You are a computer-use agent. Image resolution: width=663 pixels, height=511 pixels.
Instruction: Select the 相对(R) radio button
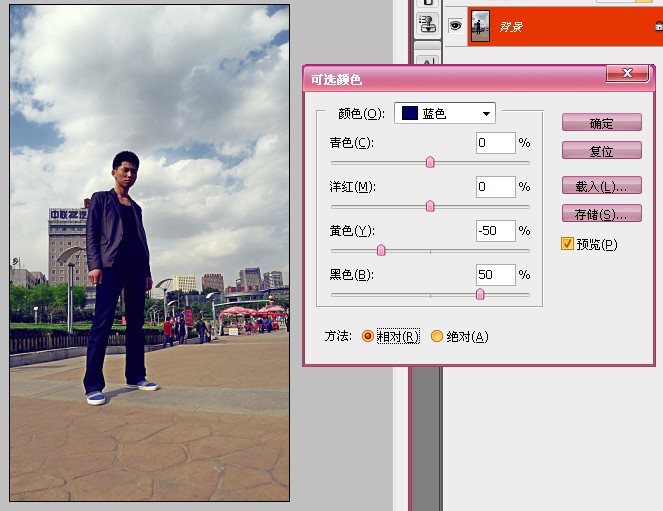click(367, 336)
